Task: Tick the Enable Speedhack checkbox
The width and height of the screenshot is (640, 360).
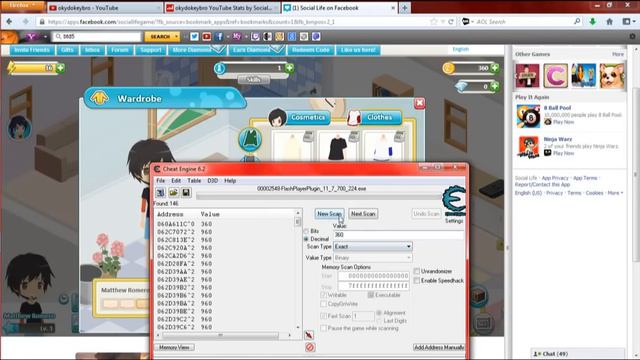Action: coord(417,280)
